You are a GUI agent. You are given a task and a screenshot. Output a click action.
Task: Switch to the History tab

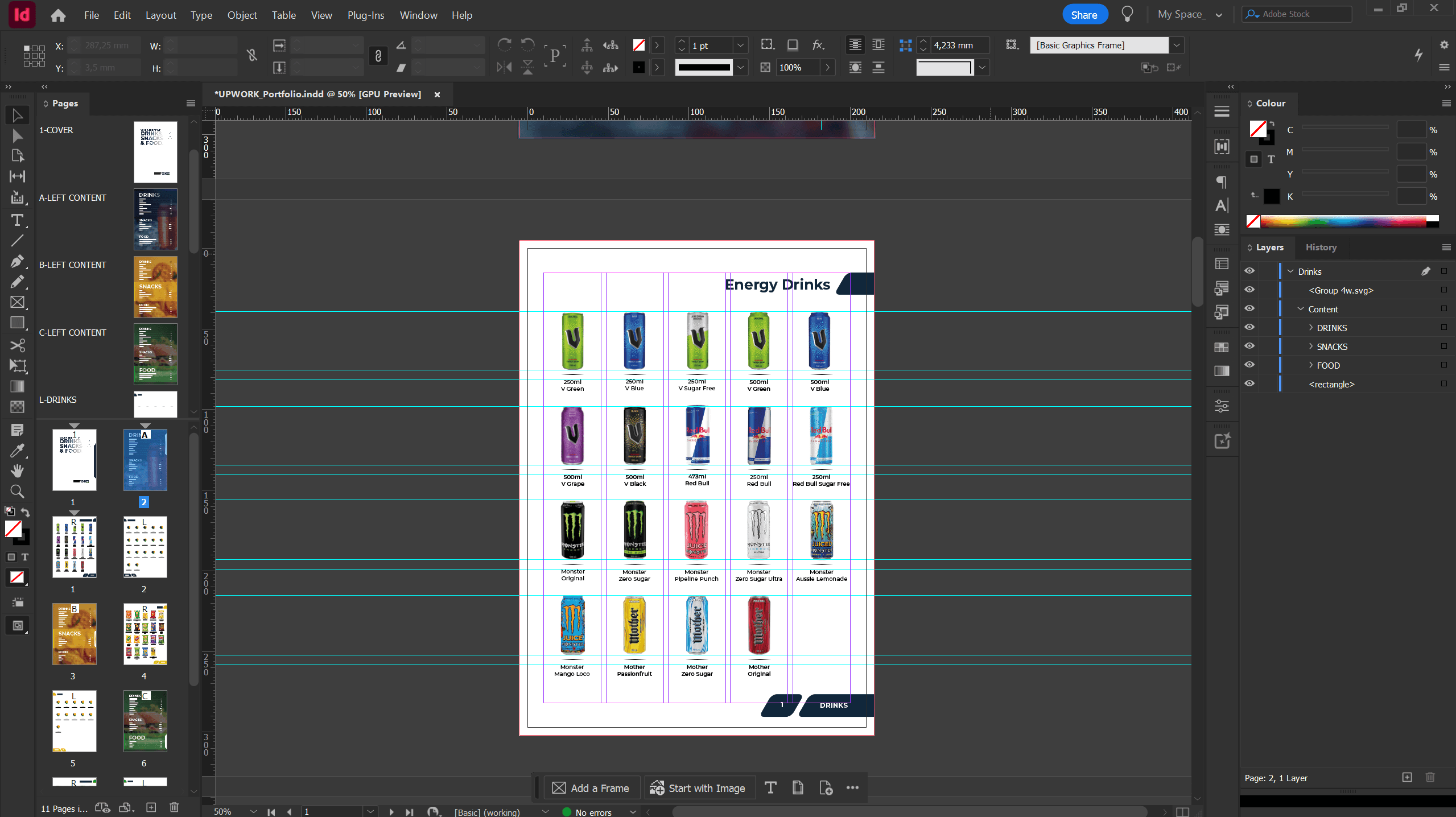(x=1321, y=247)
